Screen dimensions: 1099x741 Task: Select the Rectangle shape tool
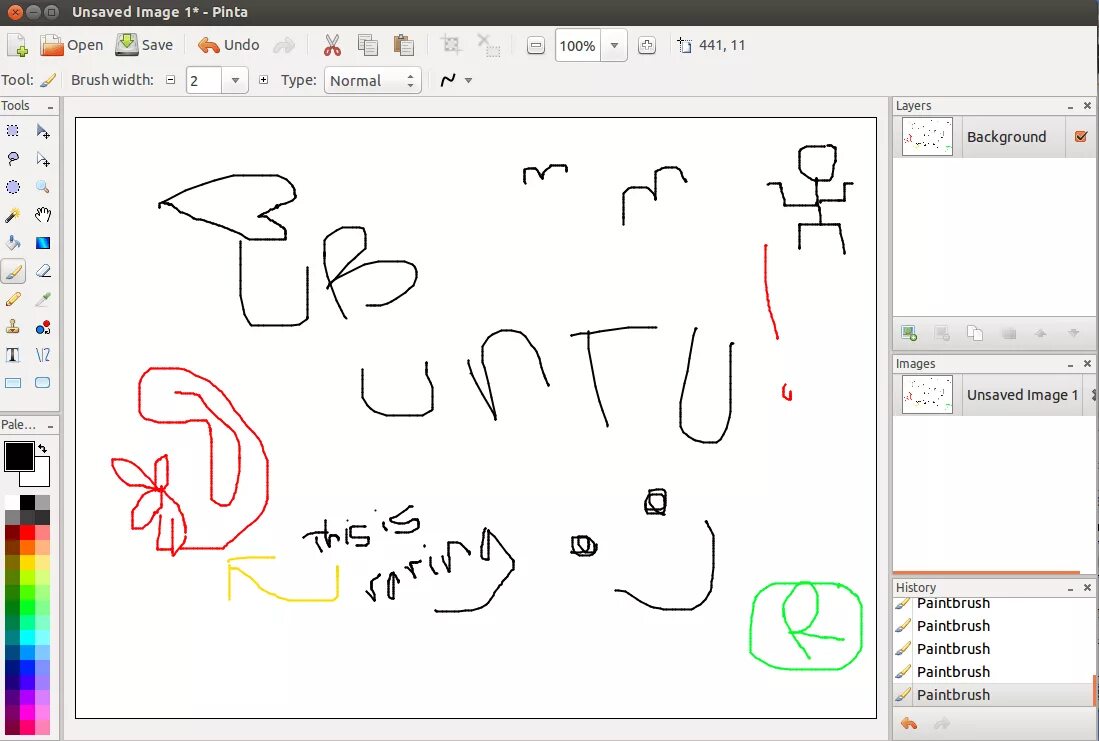13,383
